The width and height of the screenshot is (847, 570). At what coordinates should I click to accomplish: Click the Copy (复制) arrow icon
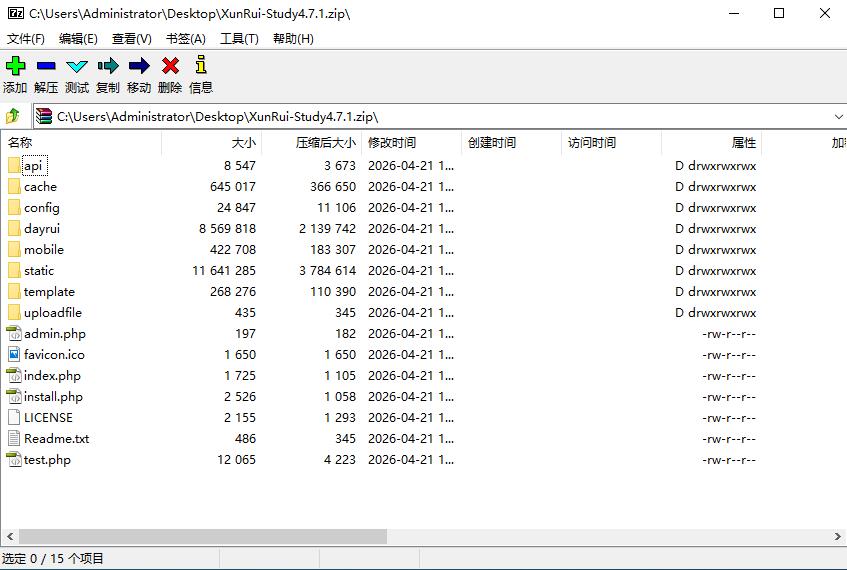108,66
